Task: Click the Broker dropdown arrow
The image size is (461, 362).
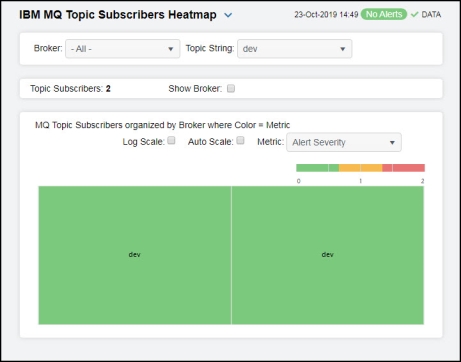Action: click(170, 49)
